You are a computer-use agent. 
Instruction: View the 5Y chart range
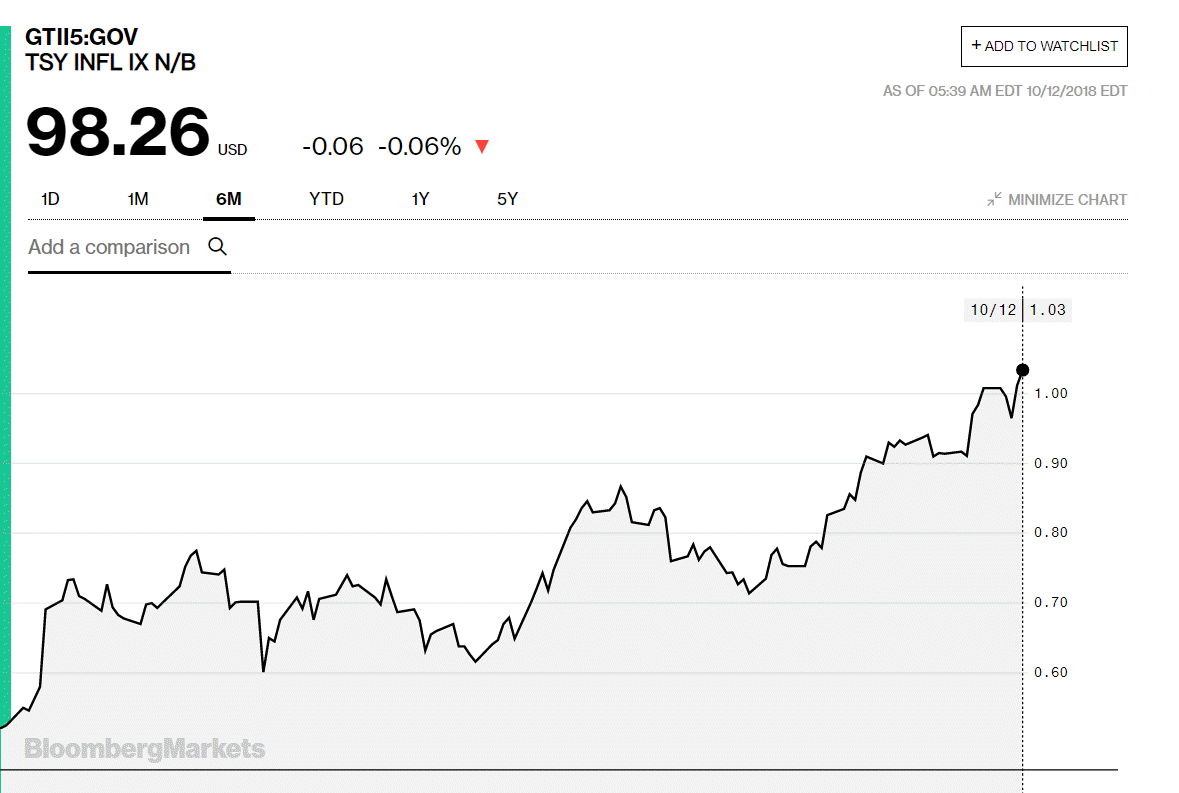coord(507,199)
